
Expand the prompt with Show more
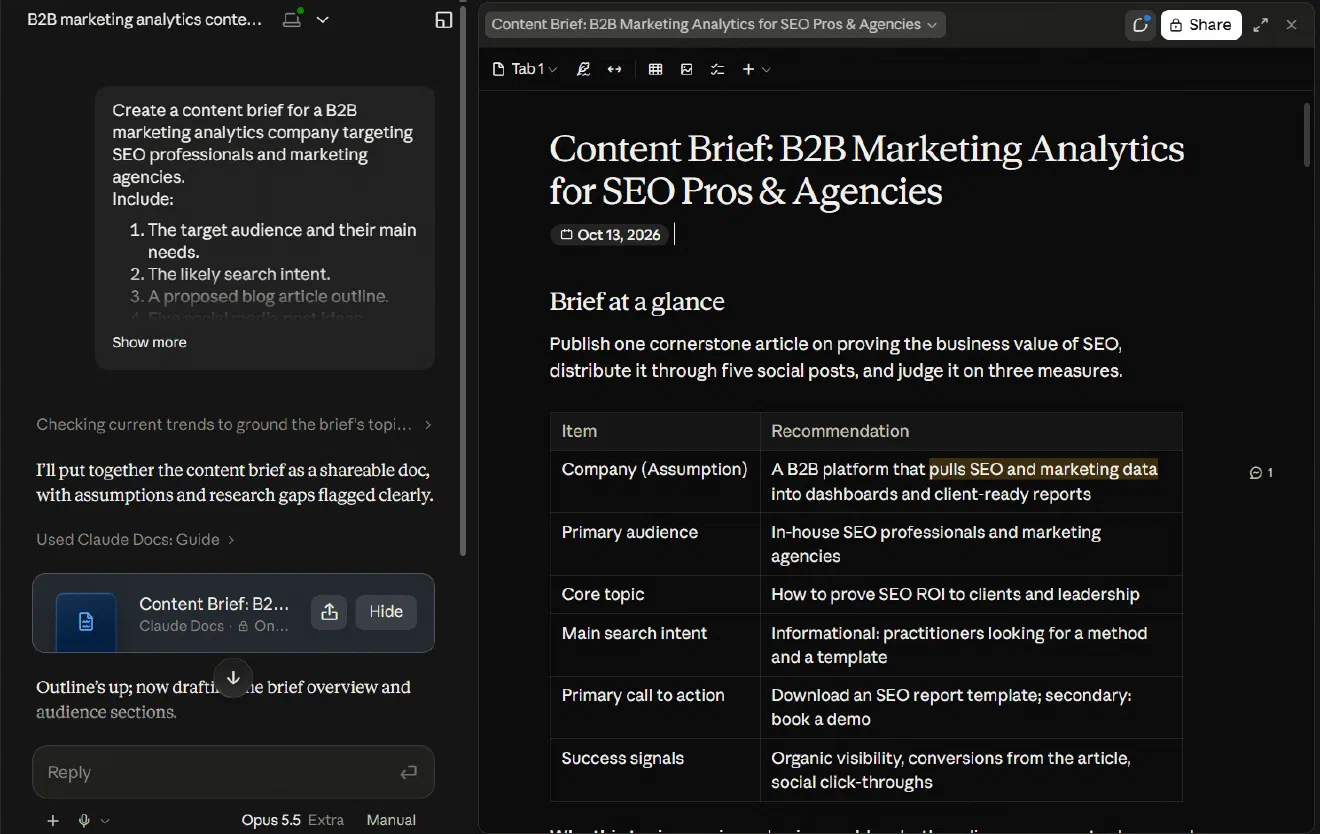click(x=149, y=342)
